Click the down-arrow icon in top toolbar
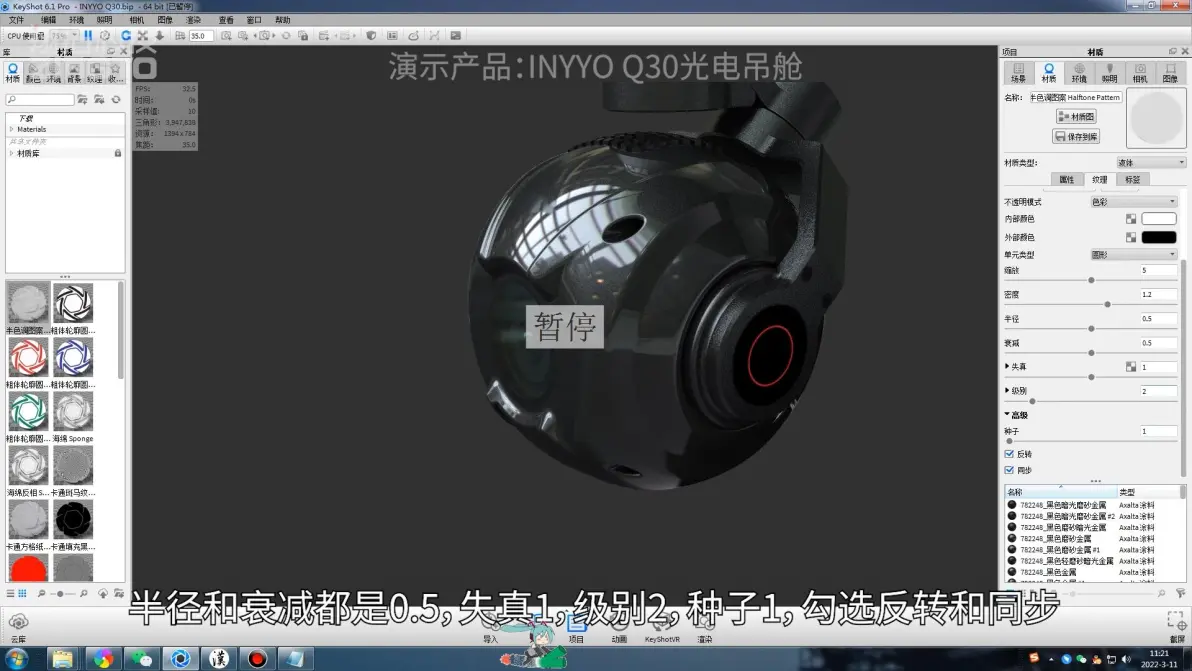The width and height of the screenshot is (1192, 671). click(160, 36)
